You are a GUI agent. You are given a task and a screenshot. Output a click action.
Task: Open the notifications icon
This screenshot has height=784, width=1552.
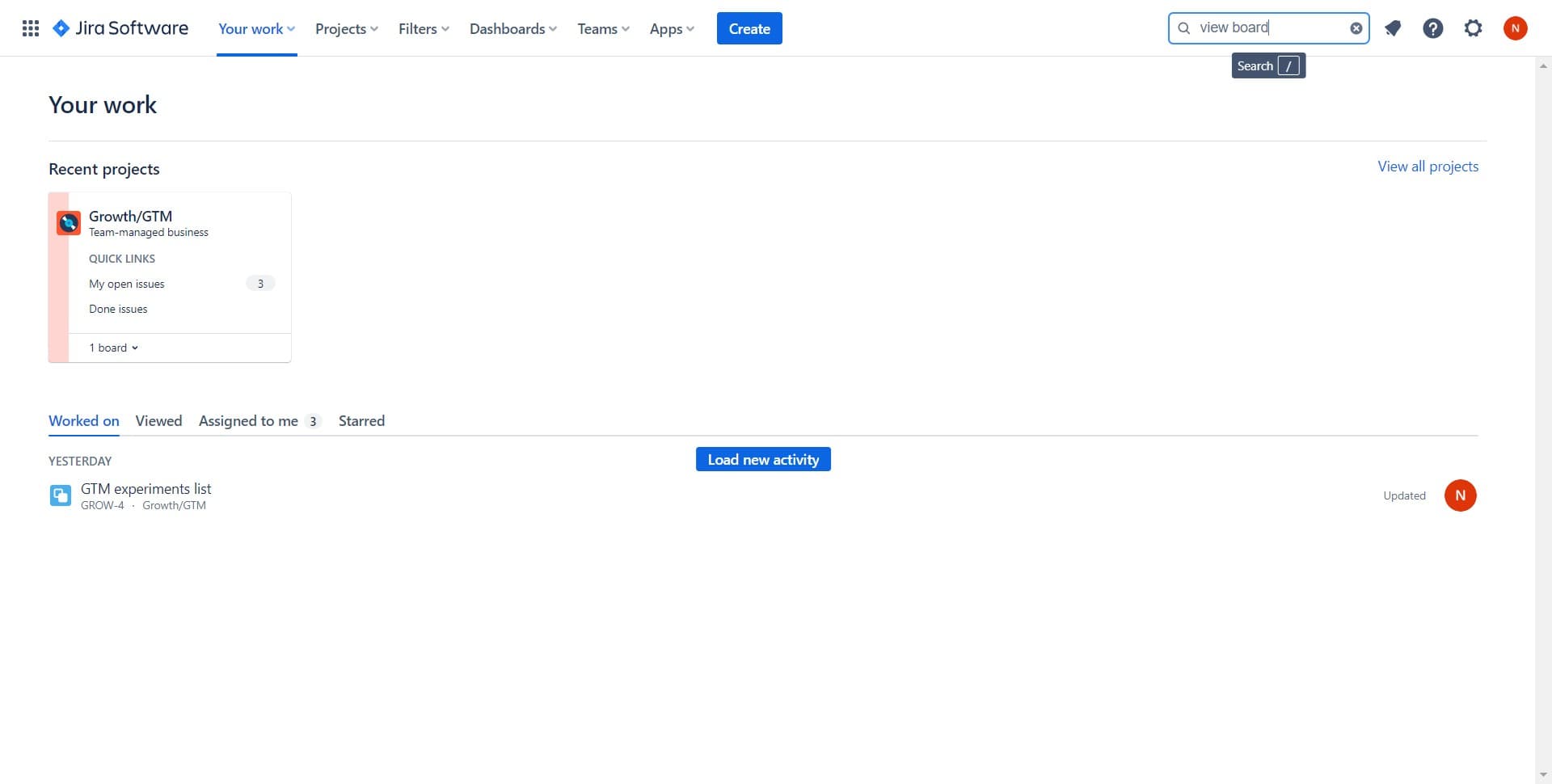pyautogui.click(x=1392, y=28)
